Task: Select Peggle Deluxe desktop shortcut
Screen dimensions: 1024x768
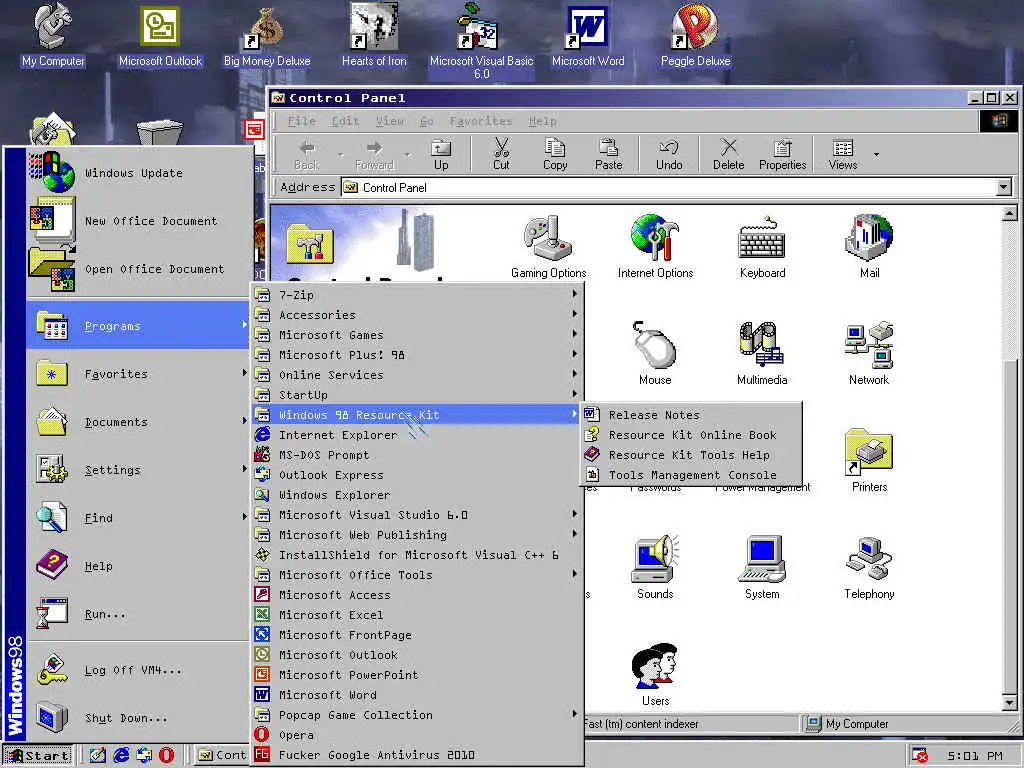Action: pyautogui.click(x=695, y=34)
